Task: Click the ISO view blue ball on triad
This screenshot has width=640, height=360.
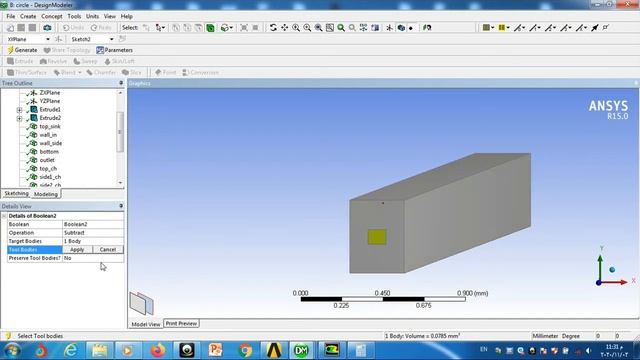Action: (x=612, y=269)
